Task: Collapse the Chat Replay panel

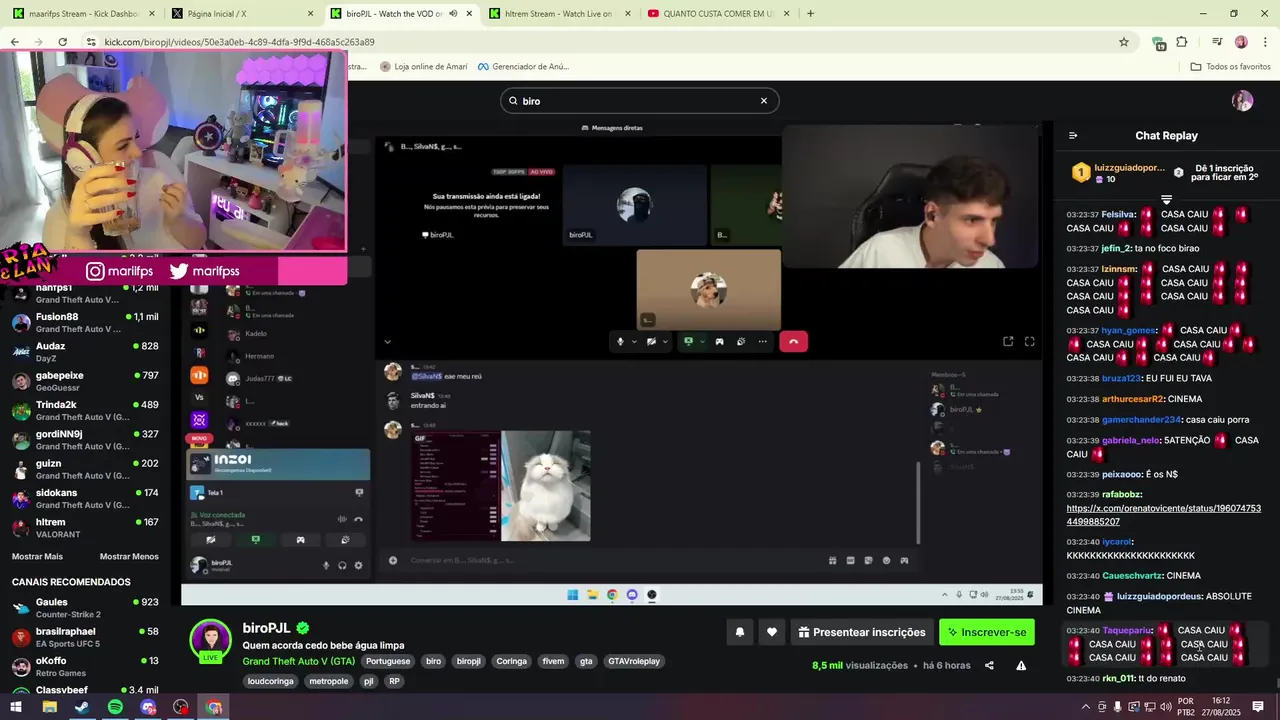Action: (x=1073, y=136)
